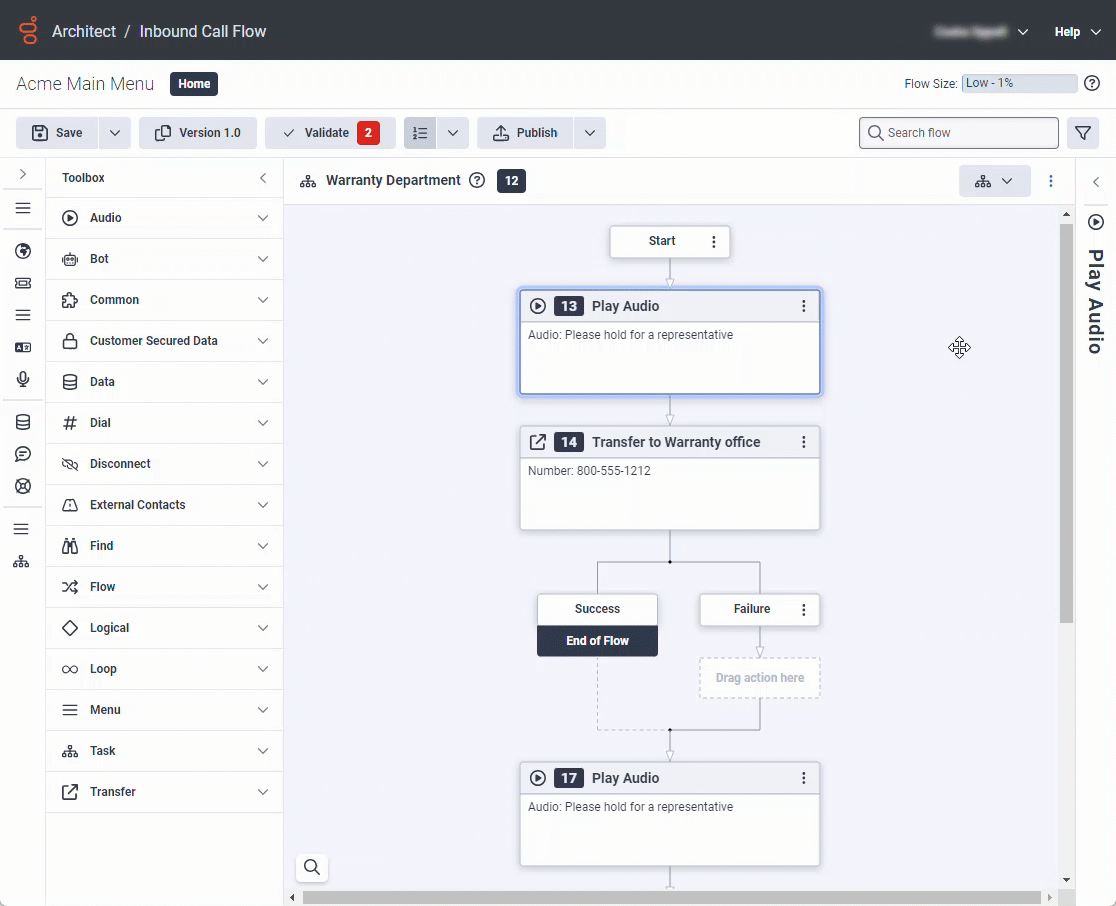Screen dimensions: 1116x906
Task: Open options menu for Transfer to Warranty office
Action: point(803,442)
